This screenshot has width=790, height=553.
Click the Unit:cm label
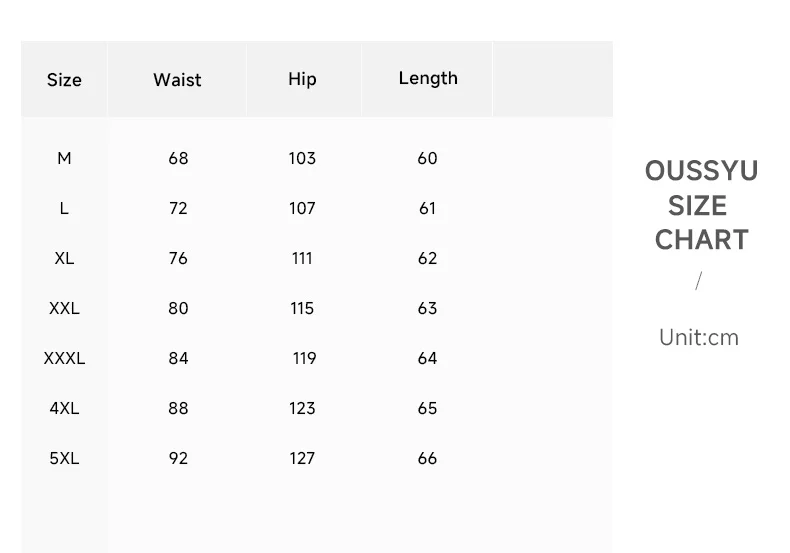[699, 337]
